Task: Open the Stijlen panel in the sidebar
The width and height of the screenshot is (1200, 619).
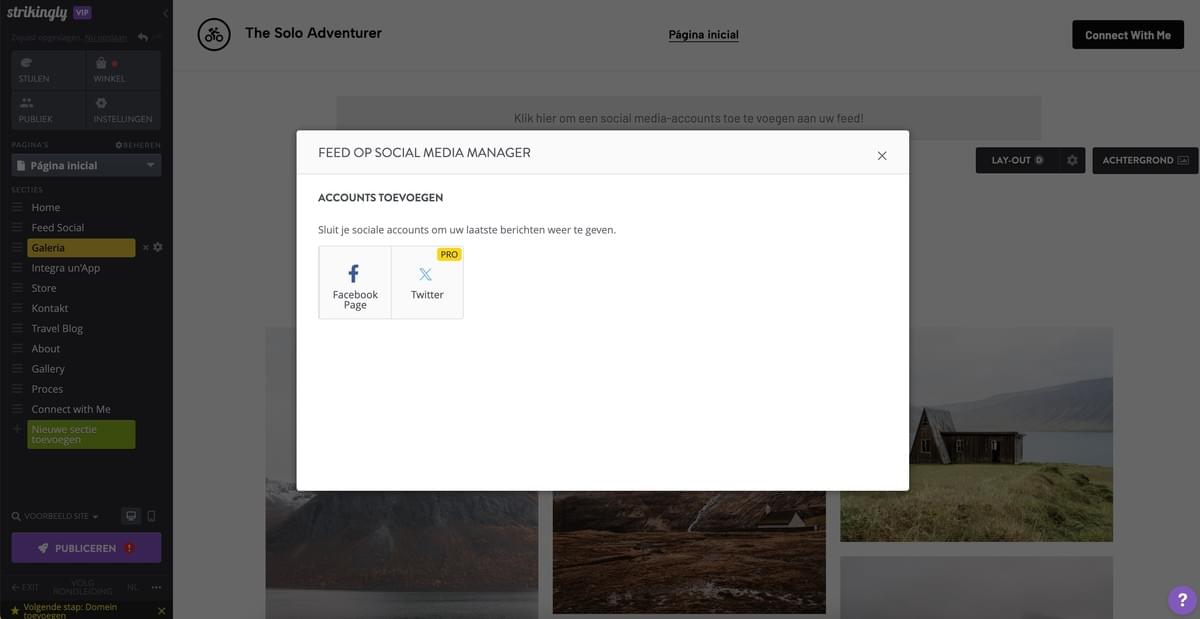Action: pyautogui.click(x=46, y=71)
